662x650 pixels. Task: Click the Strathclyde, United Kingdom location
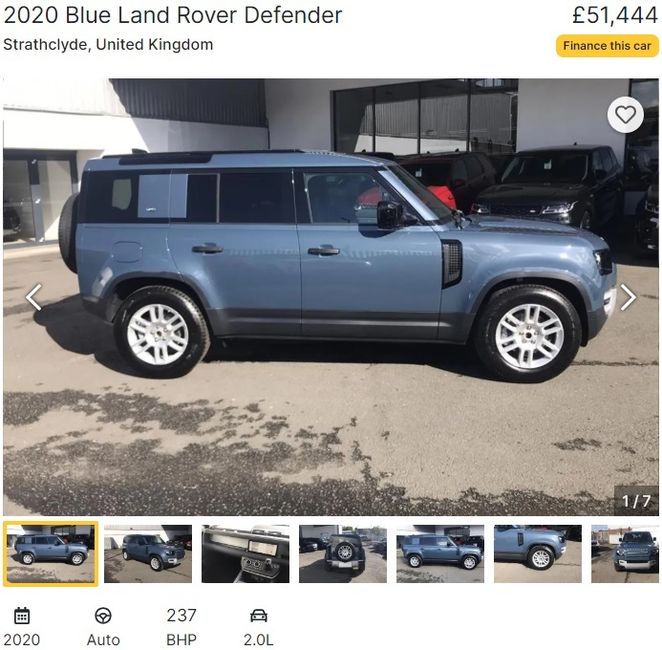pyautogui.click(x=108, y=45)
